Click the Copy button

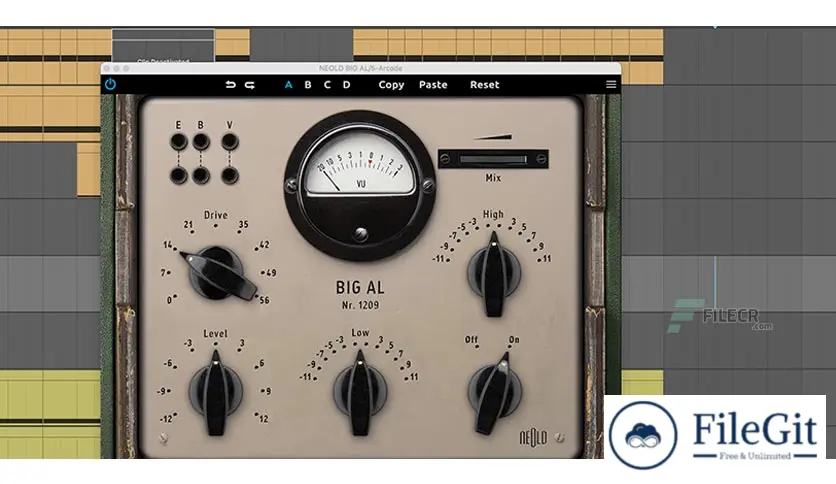pos(391,85)
